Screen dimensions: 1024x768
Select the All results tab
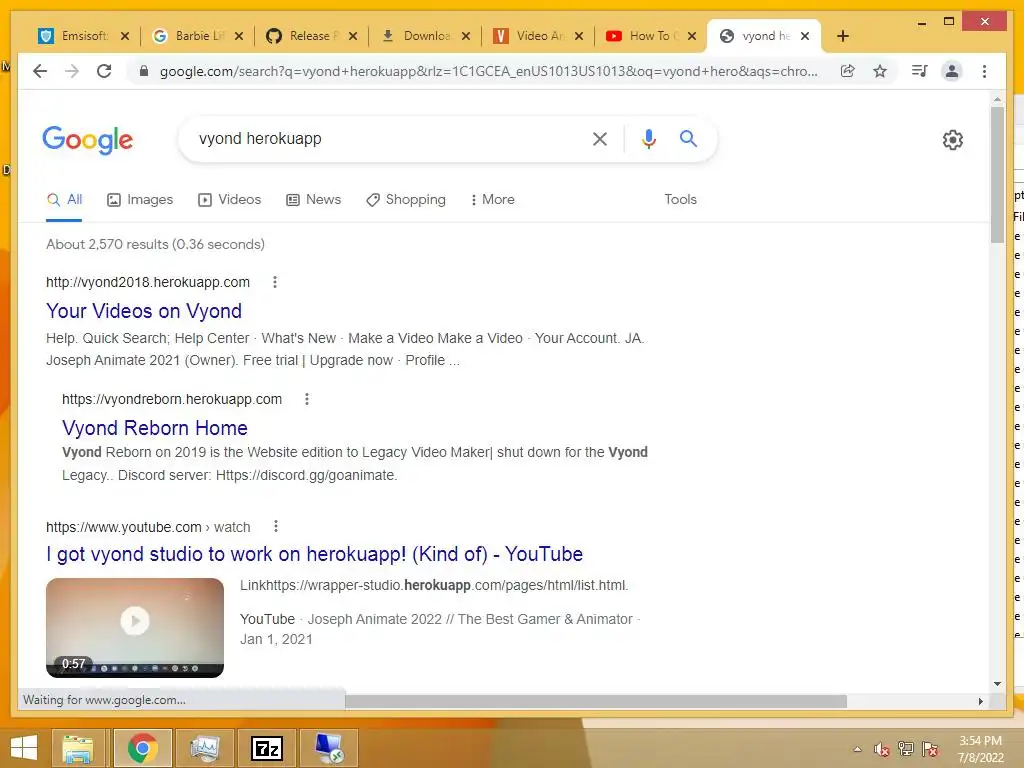[64, 199]
